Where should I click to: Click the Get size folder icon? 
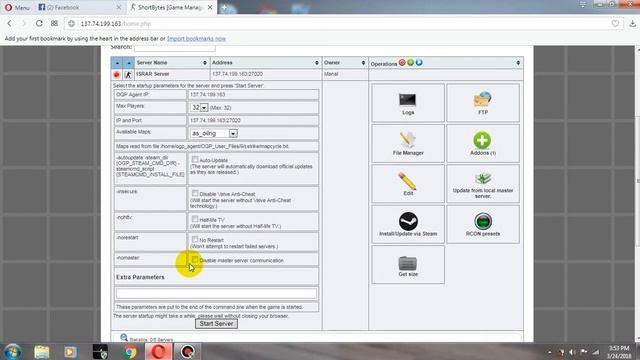tap(407, 264)
